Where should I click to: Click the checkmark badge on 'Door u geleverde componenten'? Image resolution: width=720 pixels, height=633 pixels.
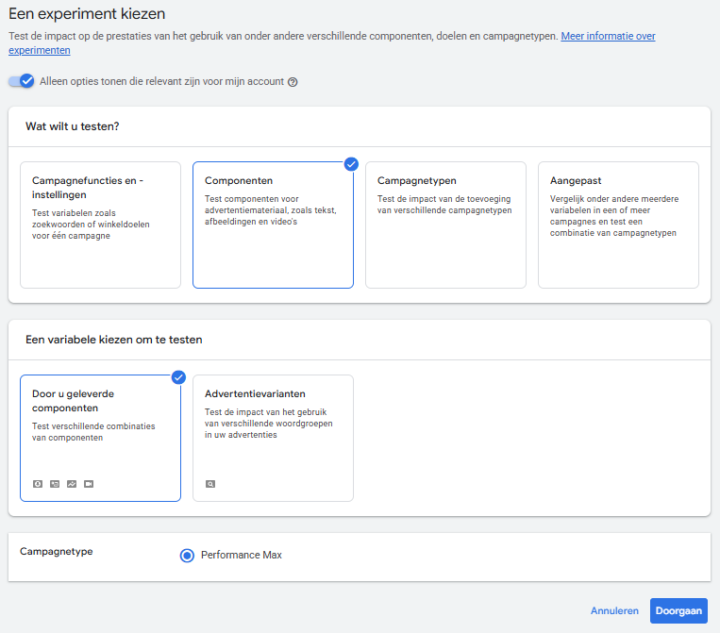tap(179, 377)
